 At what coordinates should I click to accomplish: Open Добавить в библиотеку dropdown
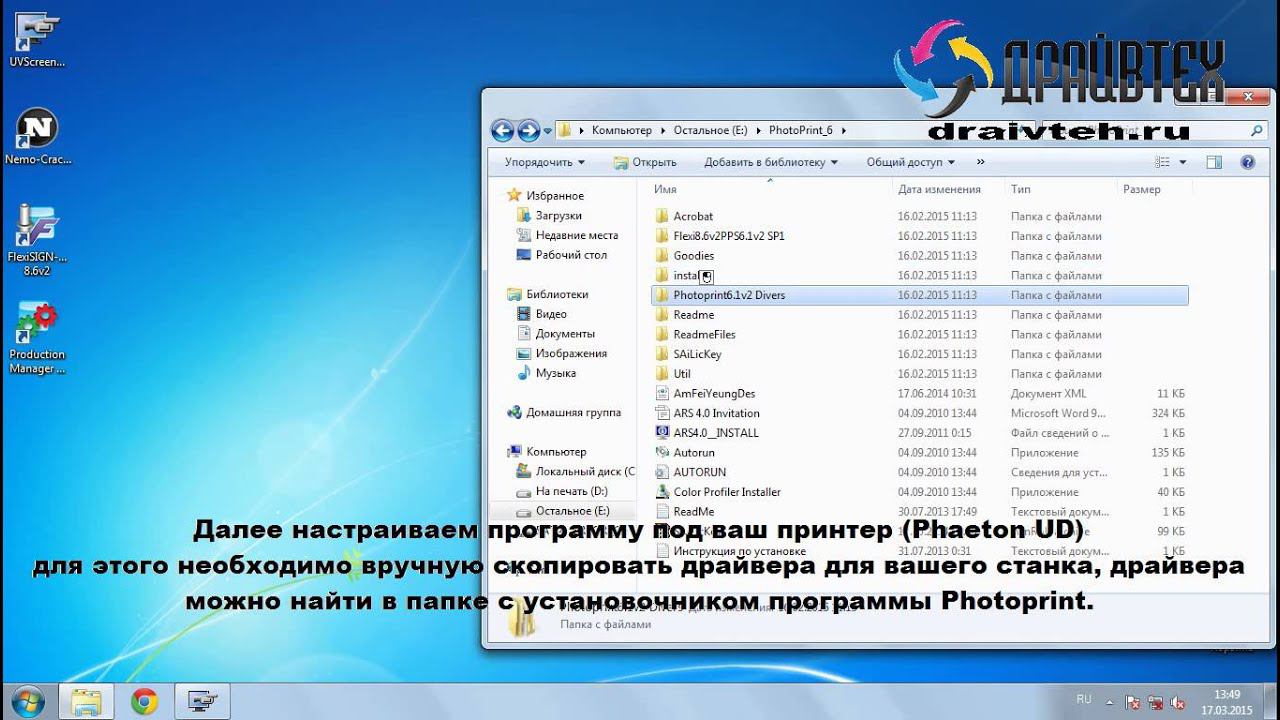pos(770,162)
